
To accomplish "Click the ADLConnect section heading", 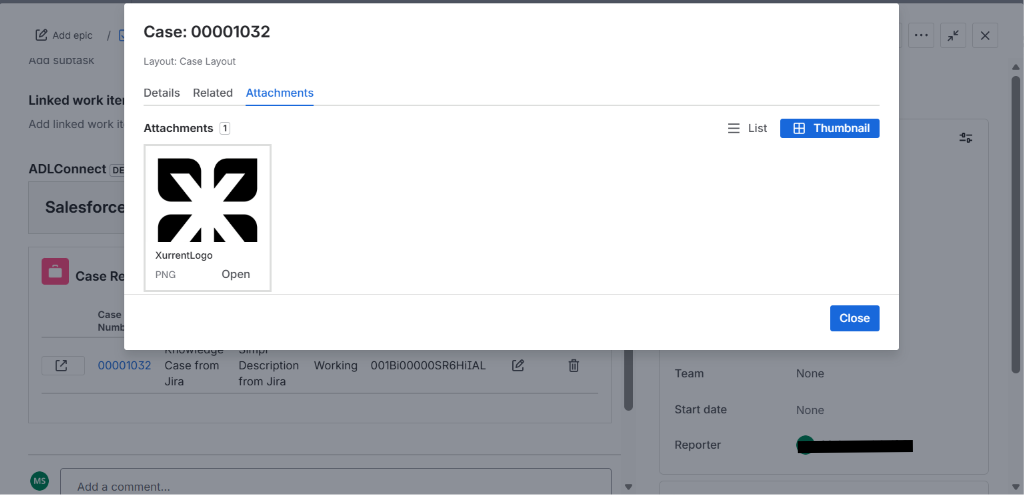I will tap(67, 169).
